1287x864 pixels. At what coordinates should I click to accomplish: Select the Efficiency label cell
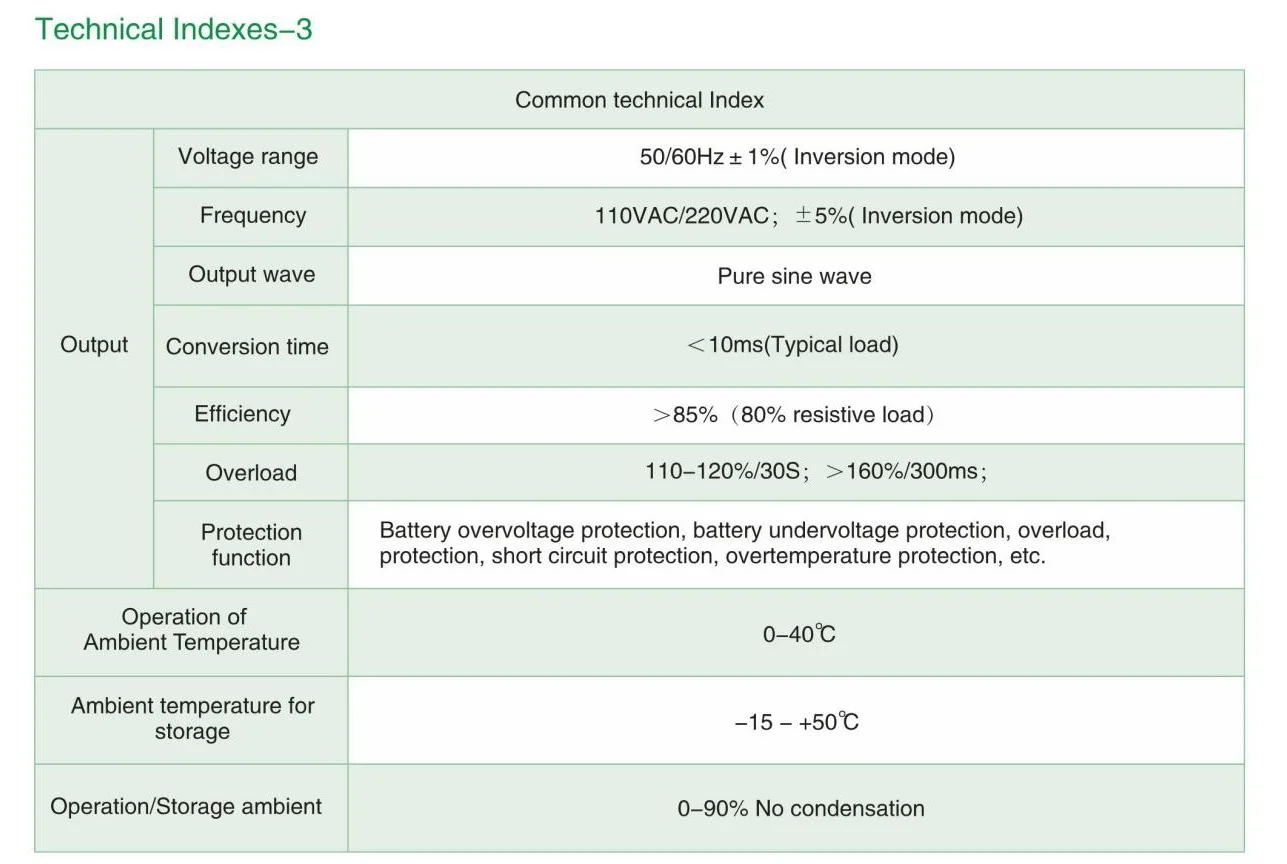tap(242, 414)
